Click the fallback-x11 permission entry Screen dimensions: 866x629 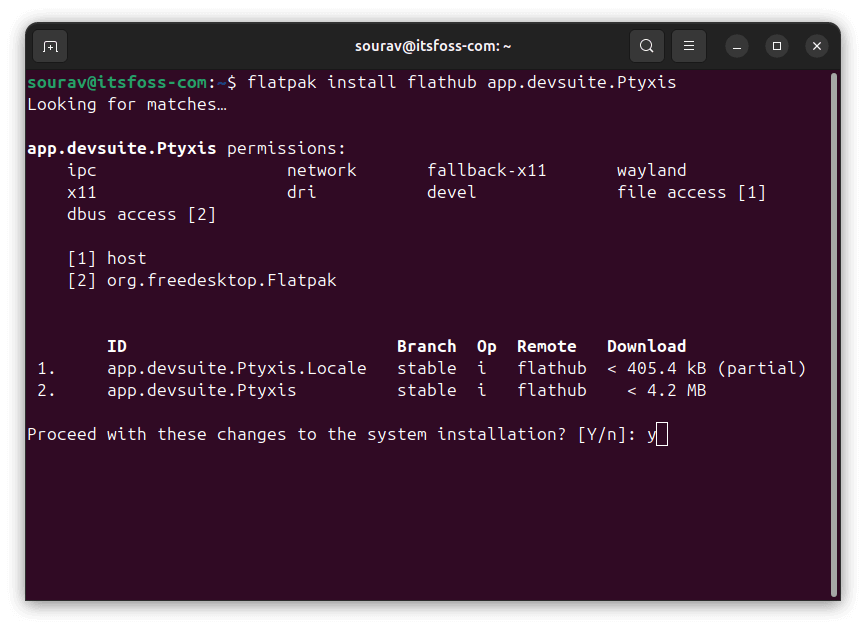click(x=486, y=170)
